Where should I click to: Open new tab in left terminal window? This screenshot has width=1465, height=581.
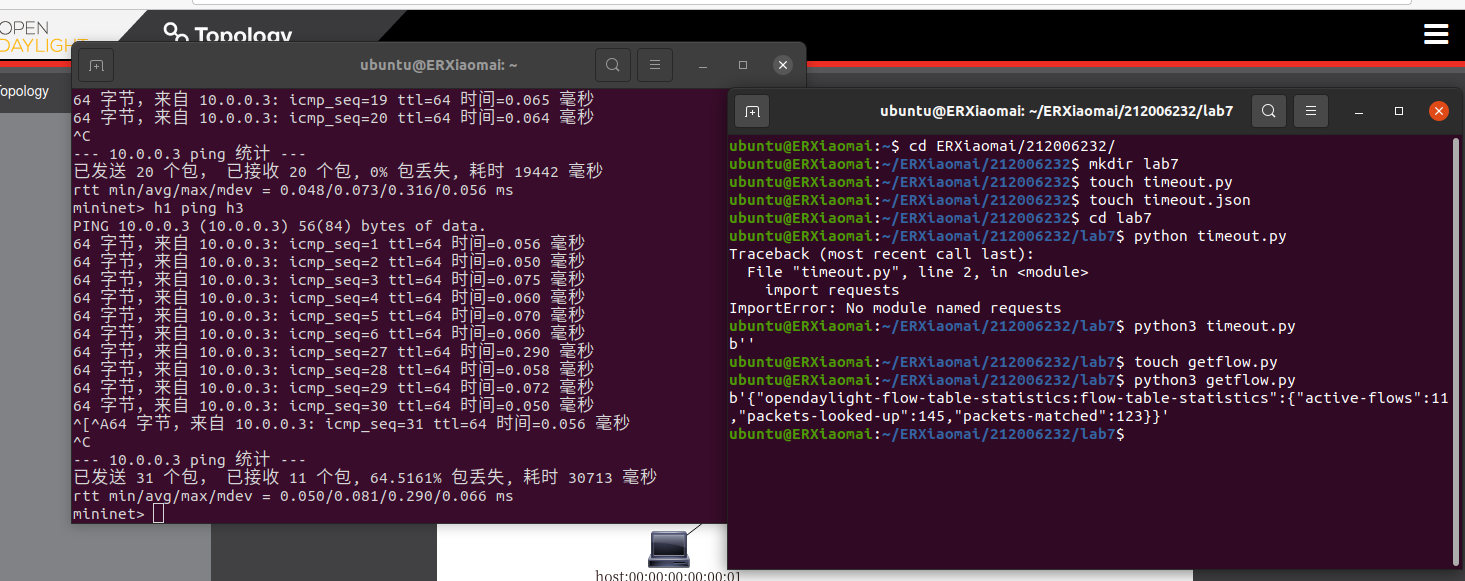[96, 65]
